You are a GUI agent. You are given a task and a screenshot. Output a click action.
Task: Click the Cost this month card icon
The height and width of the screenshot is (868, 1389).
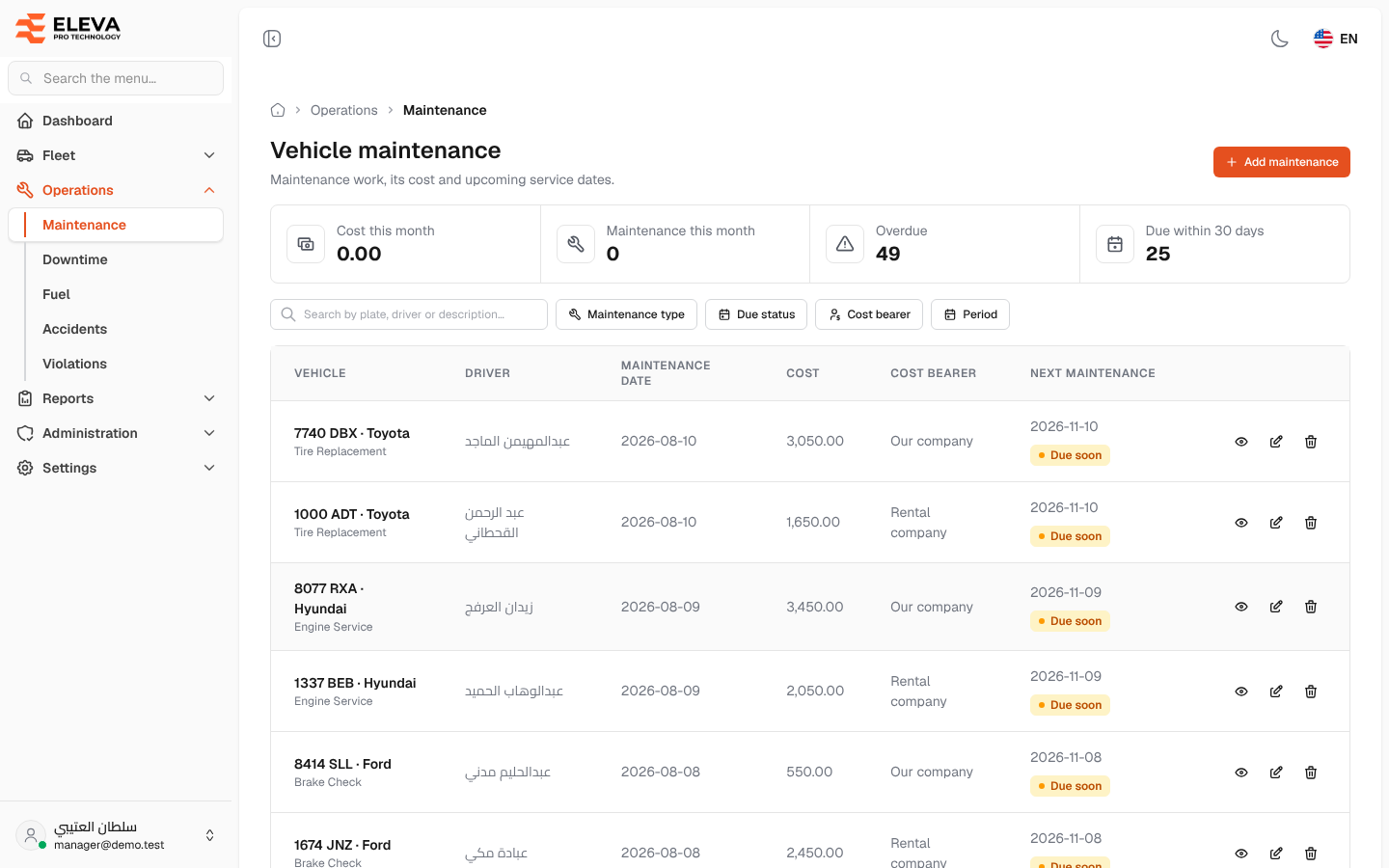(306, 244)
